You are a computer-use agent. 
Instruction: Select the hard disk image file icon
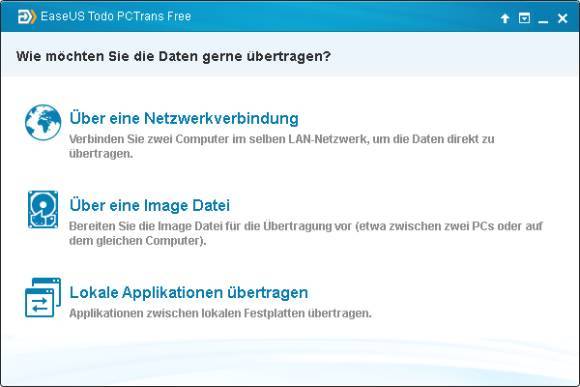43,209
